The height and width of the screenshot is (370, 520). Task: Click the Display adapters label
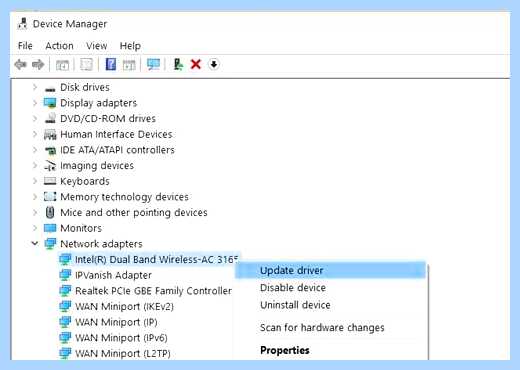[x=98, y=103]
